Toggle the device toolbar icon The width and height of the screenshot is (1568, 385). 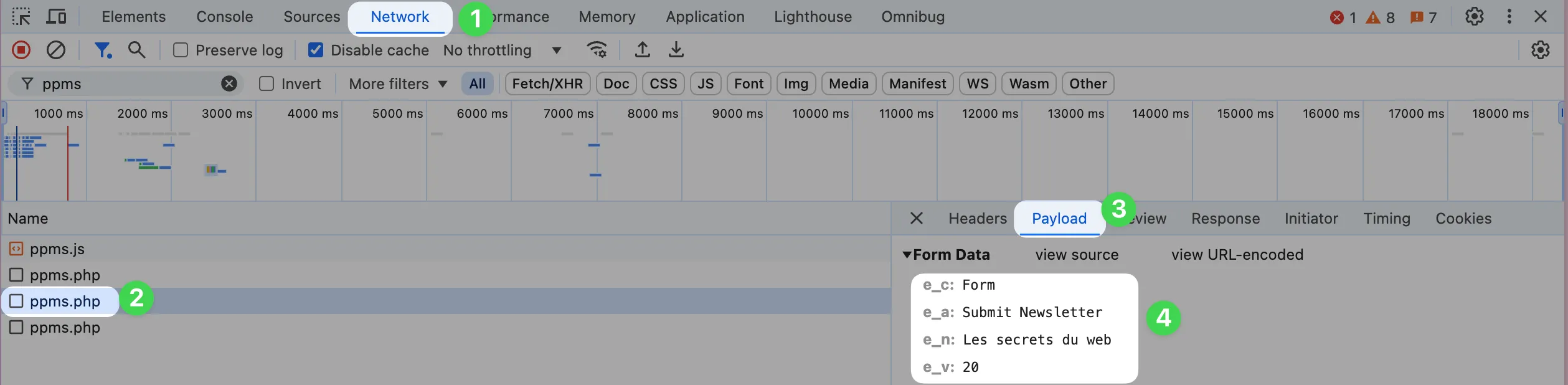click(x=57, y=17)
